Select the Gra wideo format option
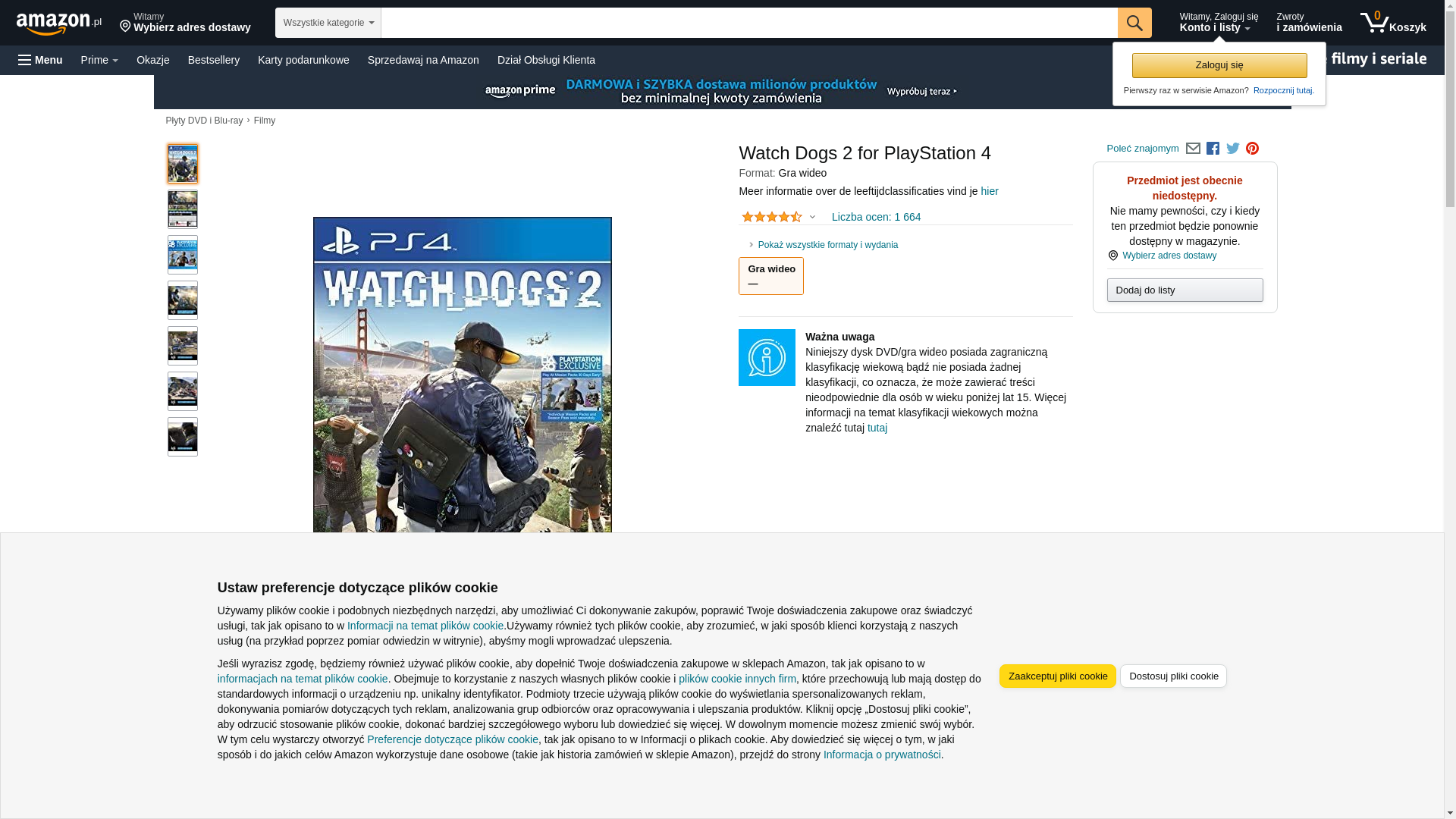This screenshot has width=1456, height=819. pyautogui.click(x=770, y=275)
